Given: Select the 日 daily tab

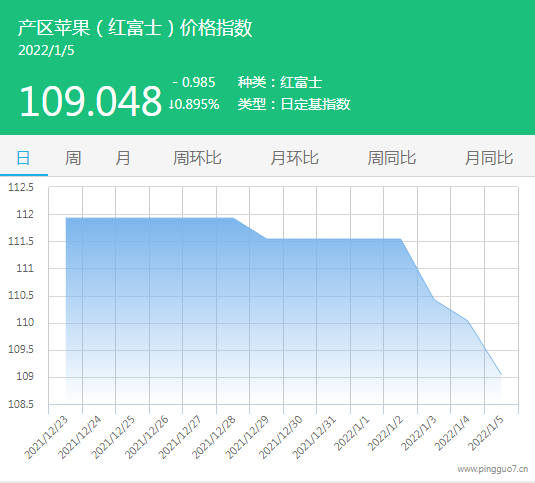Looking at the screenshot, I should coord(23,158).
